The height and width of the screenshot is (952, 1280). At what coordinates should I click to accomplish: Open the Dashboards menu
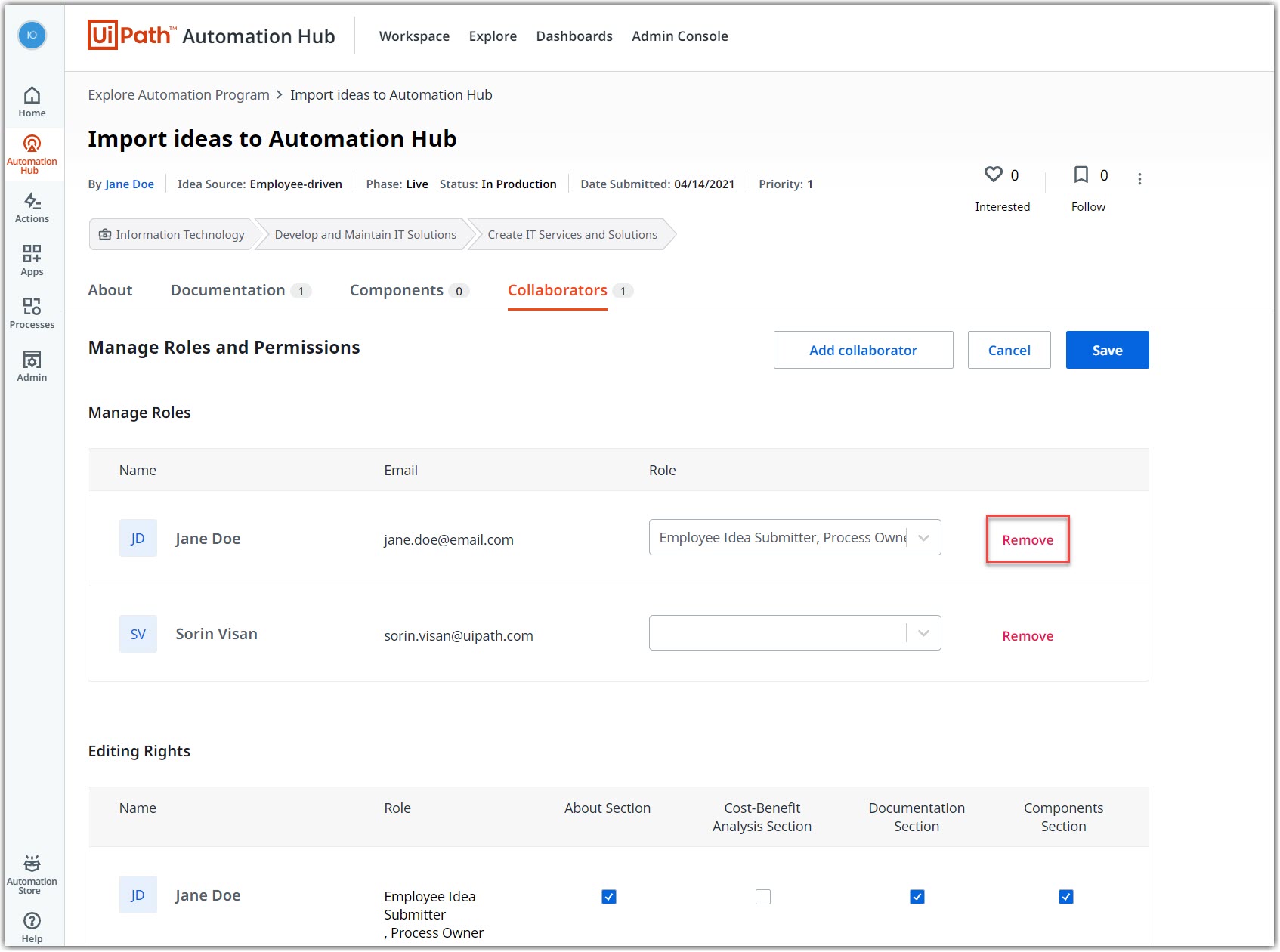574,36
